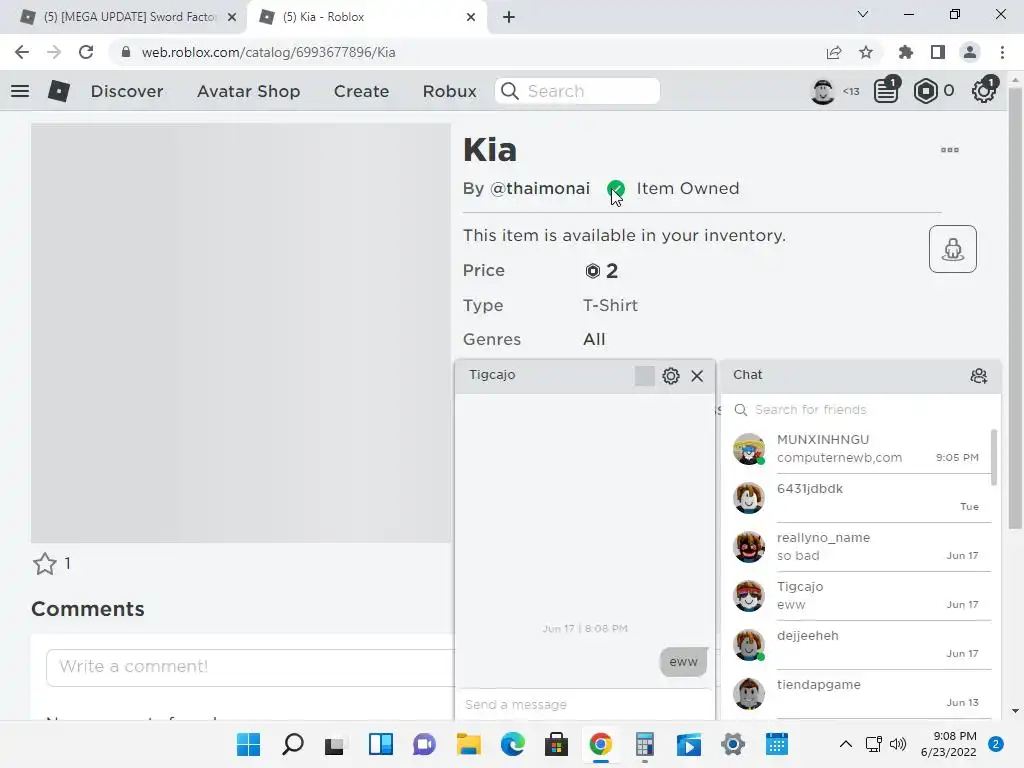Click the page vertical scrollbar
This screenshot has height=768, width=1024.
pos(1015,307)
